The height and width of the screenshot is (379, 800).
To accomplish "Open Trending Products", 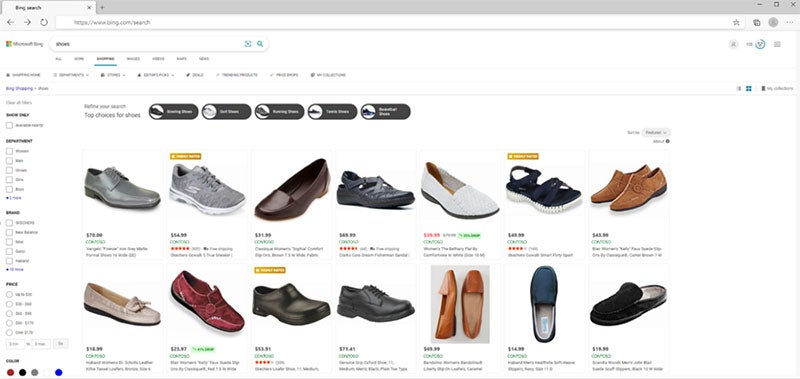I will (x=237, y=75).
